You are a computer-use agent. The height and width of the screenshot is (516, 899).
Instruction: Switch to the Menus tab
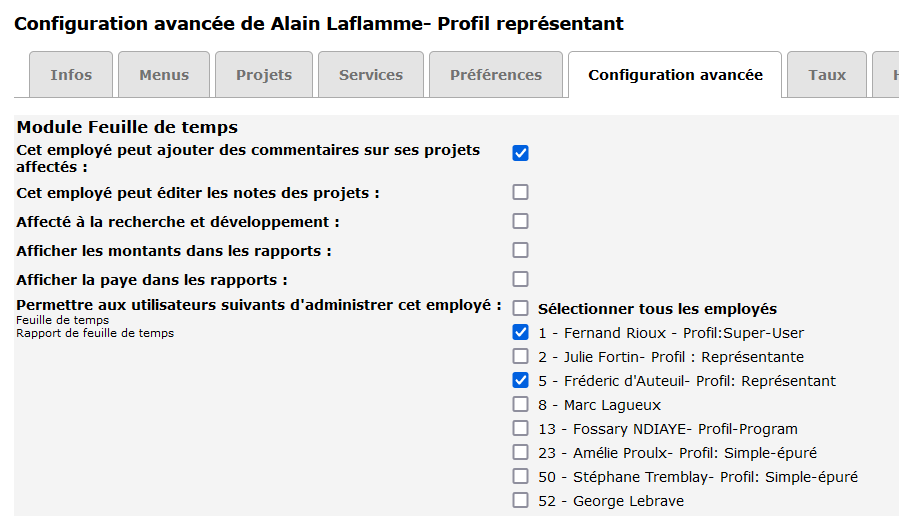click(164, 75)
